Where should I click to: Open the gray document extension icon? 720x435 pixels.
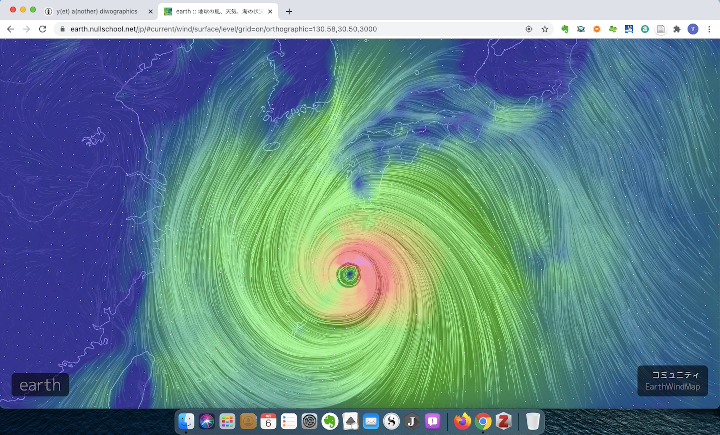coord(660,29)
